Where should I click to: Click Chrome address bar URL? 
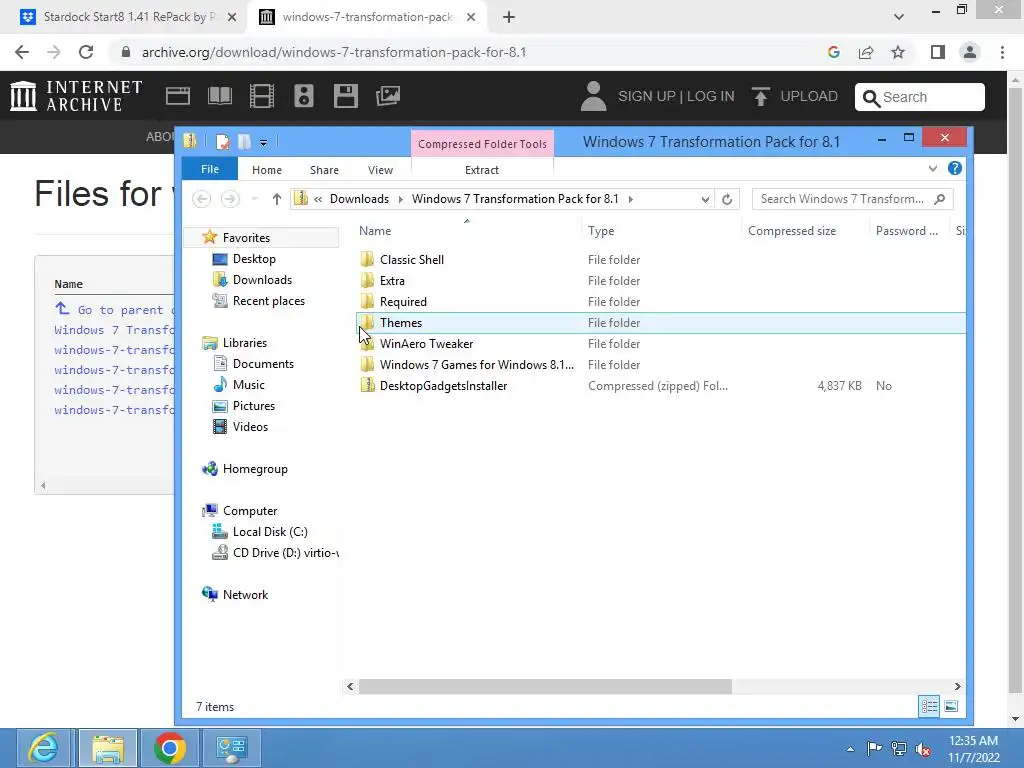click(x=334, y=52)
